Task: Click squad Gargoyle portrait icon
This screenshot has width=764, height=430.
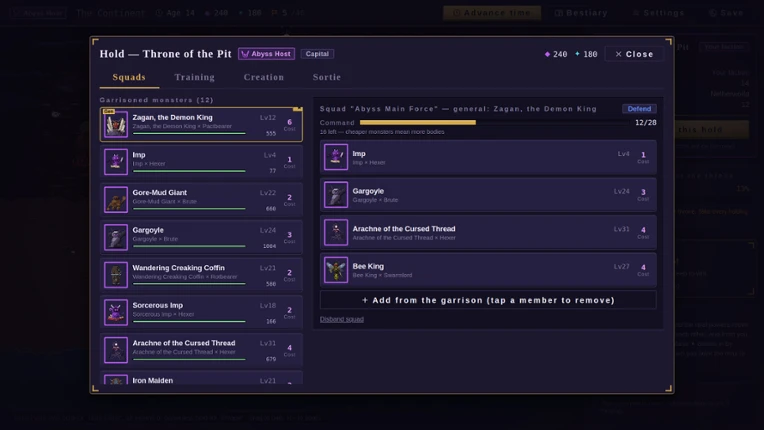Action: [x=336, y=195]
